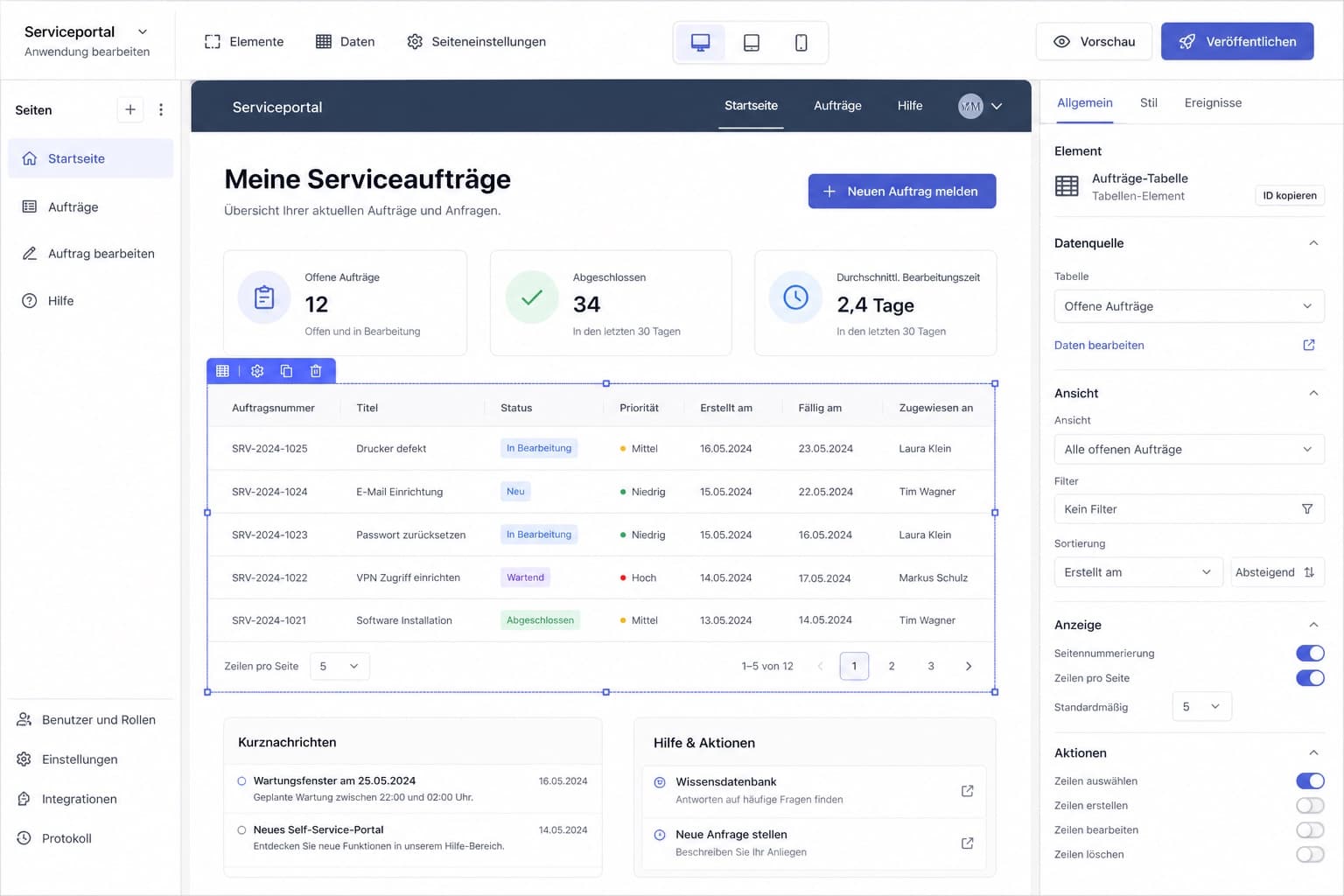Go to table page 2
1344x896 pixels.
pyautogui.click(x=892, y=666)
